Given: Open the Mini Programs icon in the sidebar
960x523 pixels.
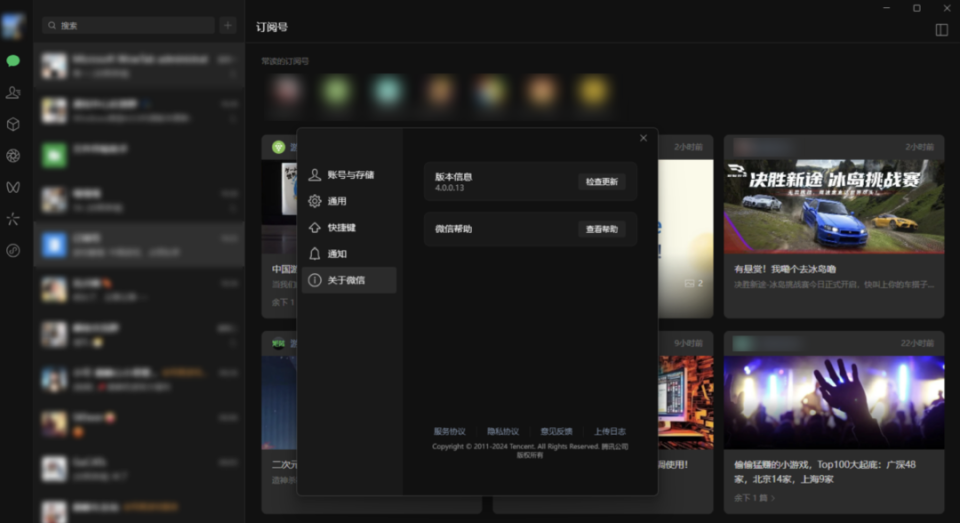Looking at the screenshot, I should (13, 250).
